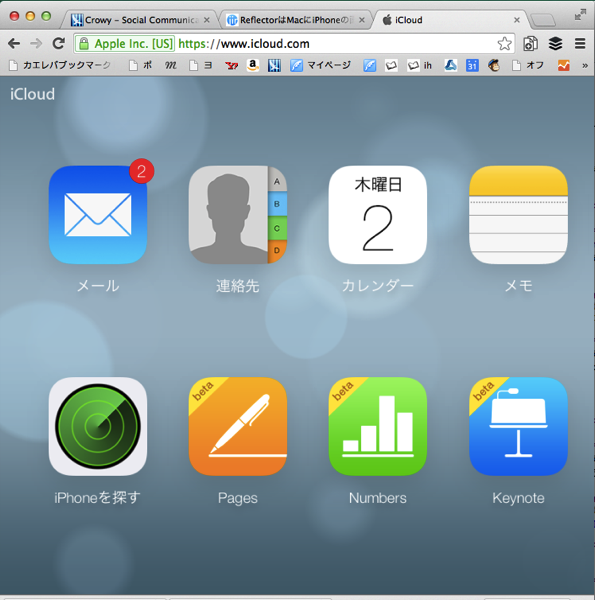Enter fullscreen using top-right arrows icon

pyautogui.click(x=580, y=15)
